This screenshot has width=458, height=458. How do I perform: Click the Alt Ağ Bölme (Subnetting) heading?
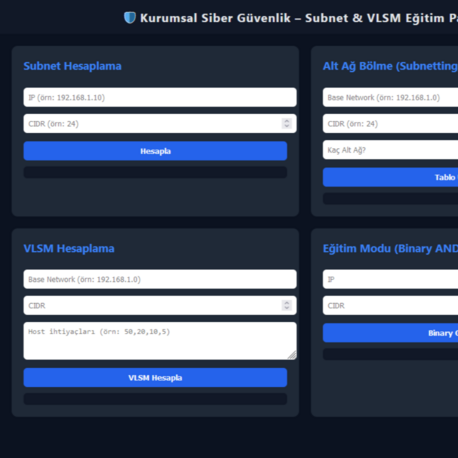[390, 66]
